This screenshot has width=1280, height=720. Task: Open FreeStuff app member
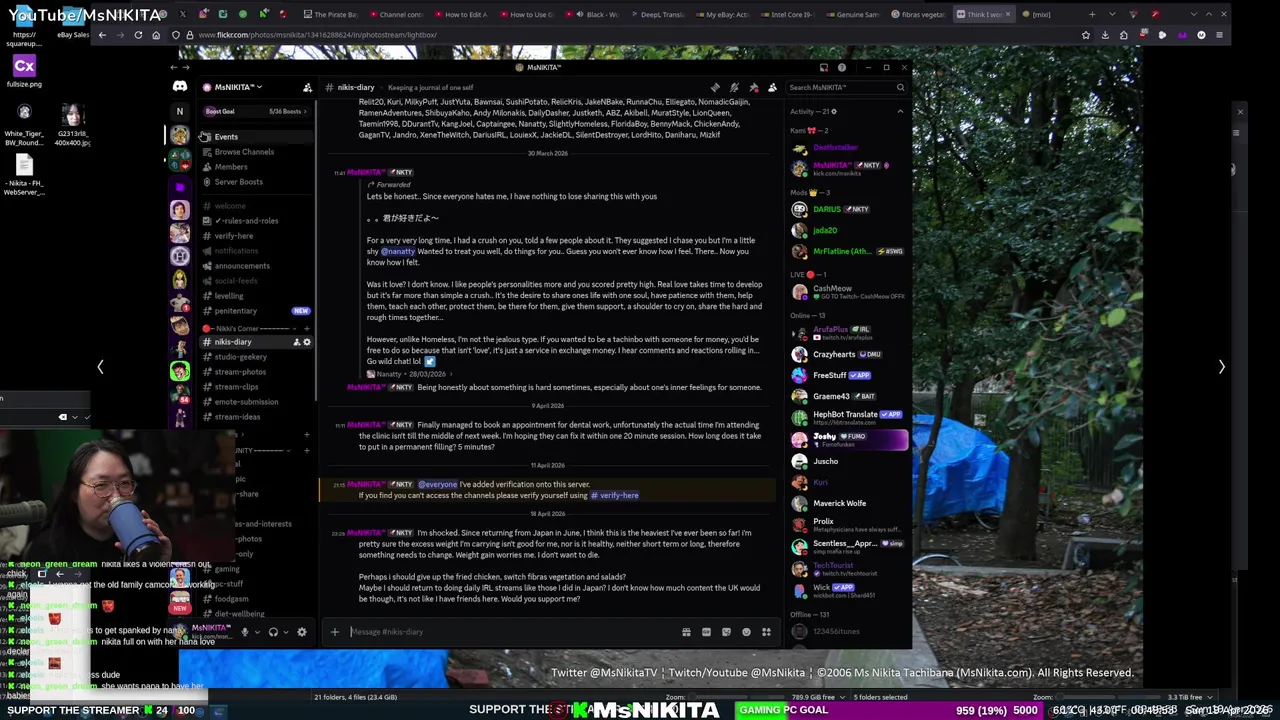tap(850, 376)
